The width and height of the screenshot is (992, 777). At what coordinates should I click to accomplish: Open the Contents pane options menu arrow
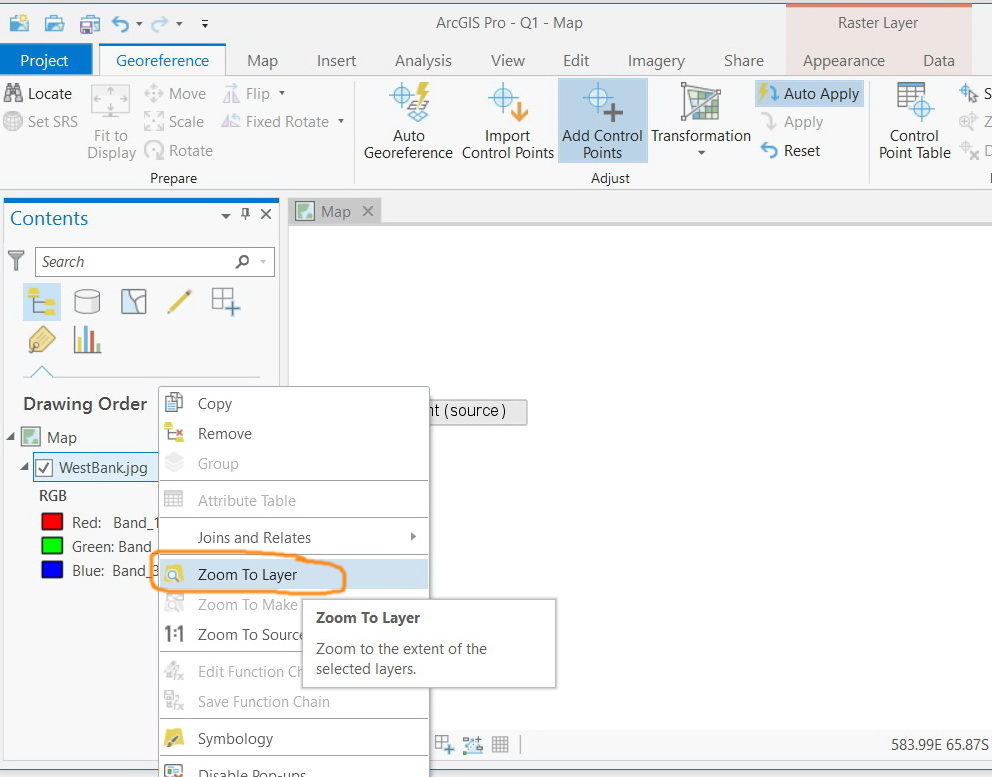pyautogui.click(x=225, y=216)
